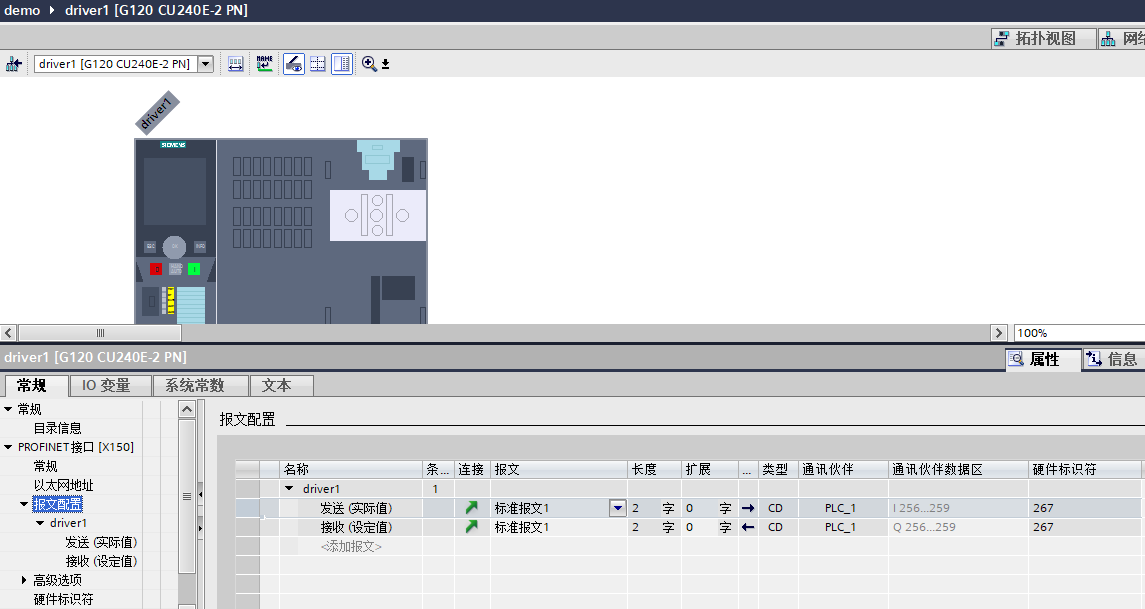Select the light blue connector on drive

[x=378, y=158]
